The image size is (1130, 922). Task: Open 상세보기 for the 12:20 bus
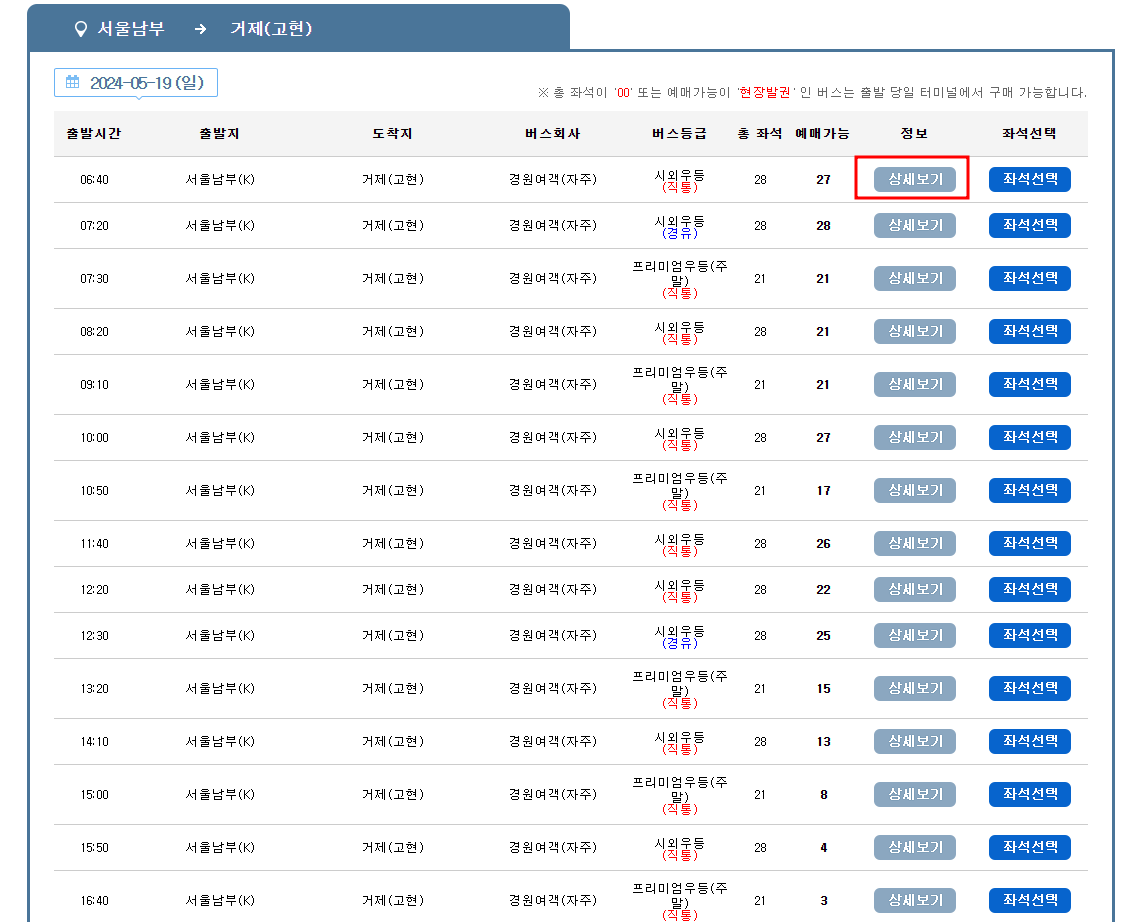(915, 589)
